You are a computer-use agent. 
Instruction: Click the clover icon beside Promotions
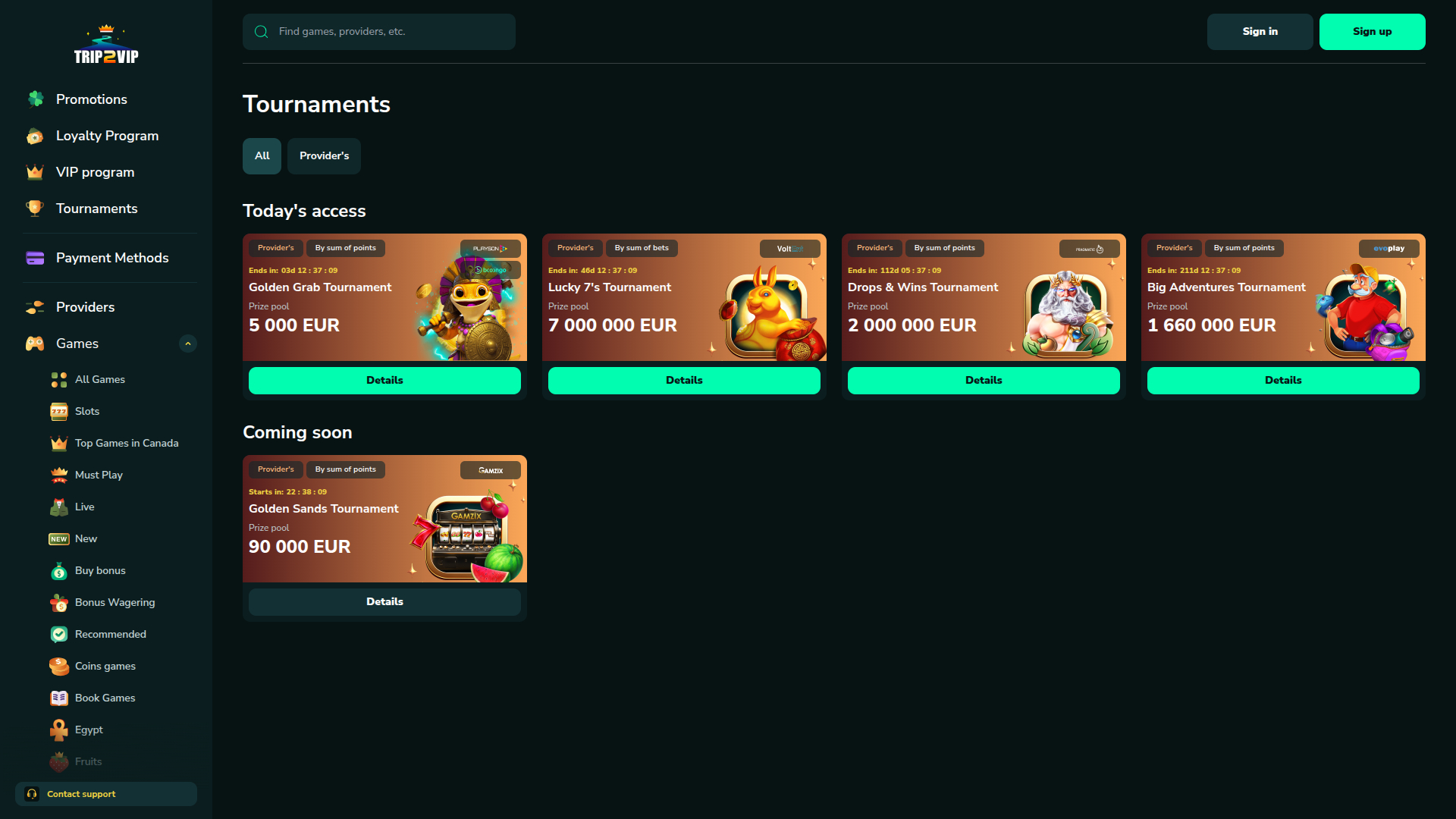click(x=35, y=99)
